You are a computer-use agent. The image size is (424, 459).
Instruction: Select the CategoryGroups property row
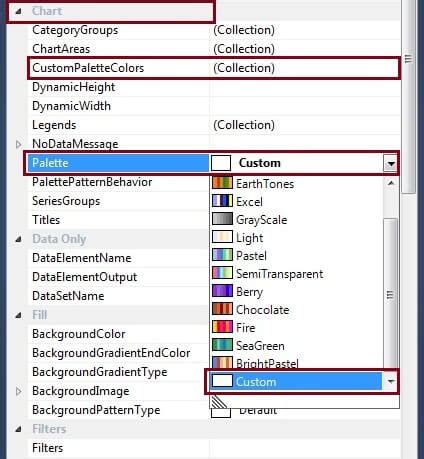pyautogui.click(x=214, y=30)
